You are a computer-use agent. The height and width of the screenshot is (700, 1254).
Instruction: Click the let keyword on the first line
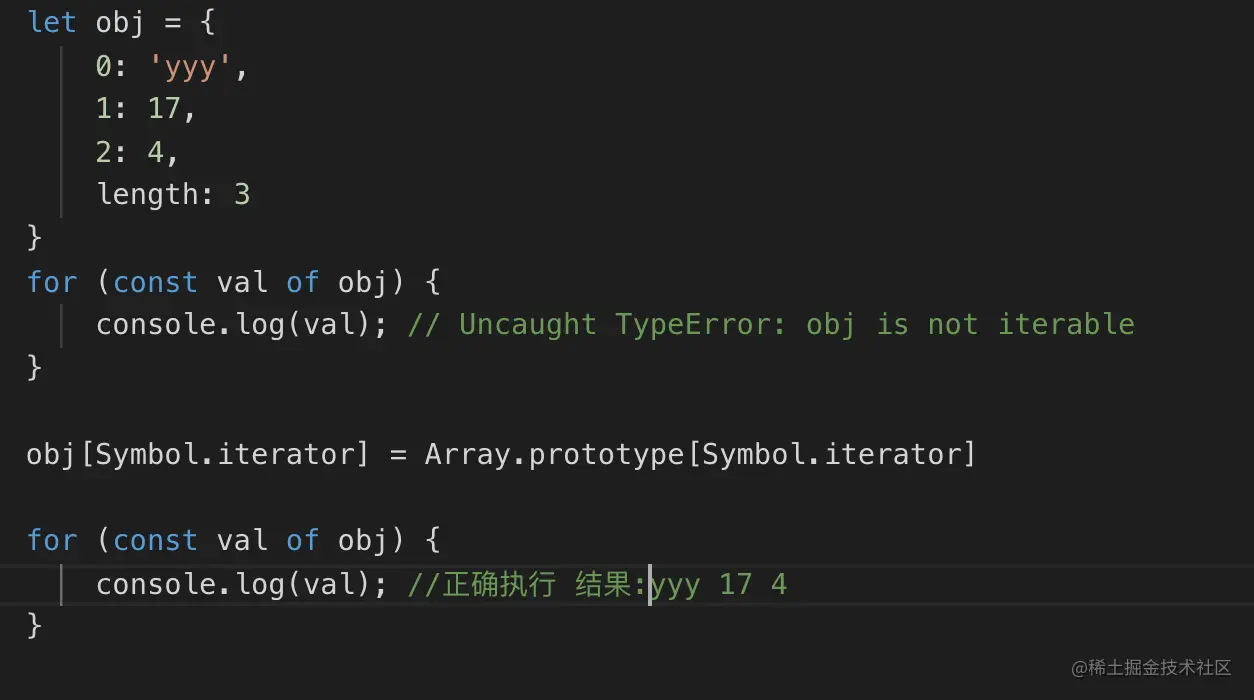pyautogui.click(x=52, y=22)
